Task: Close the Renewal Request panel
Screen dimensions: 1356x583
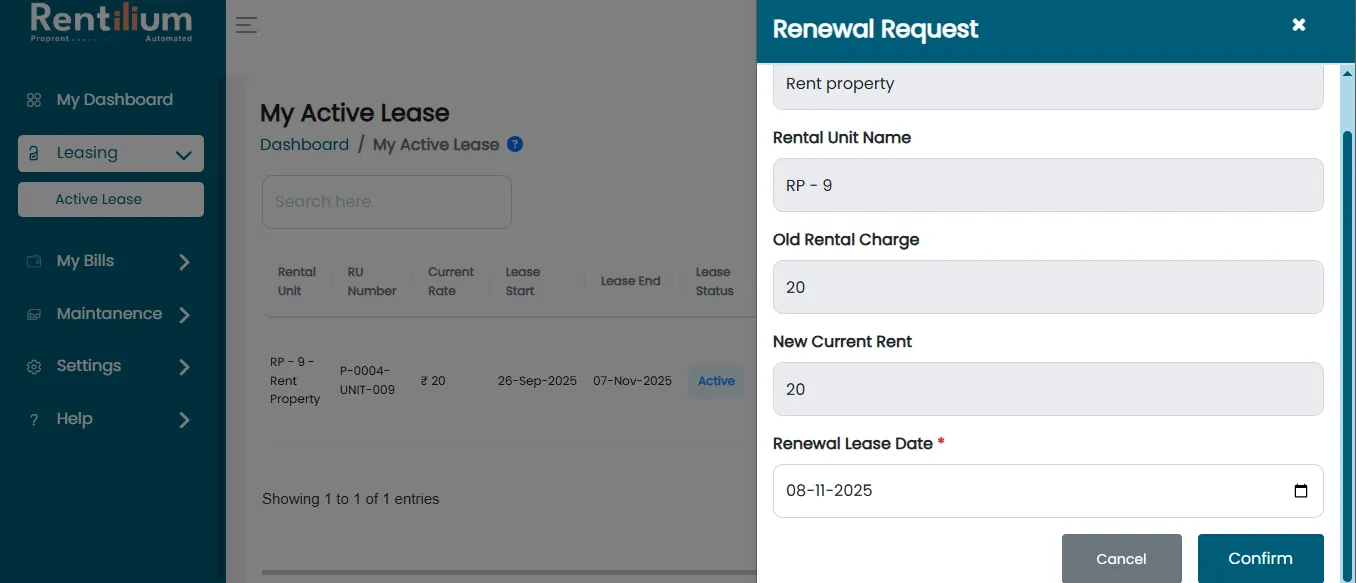Action: pyautogui.click(x=1299, y=25)
